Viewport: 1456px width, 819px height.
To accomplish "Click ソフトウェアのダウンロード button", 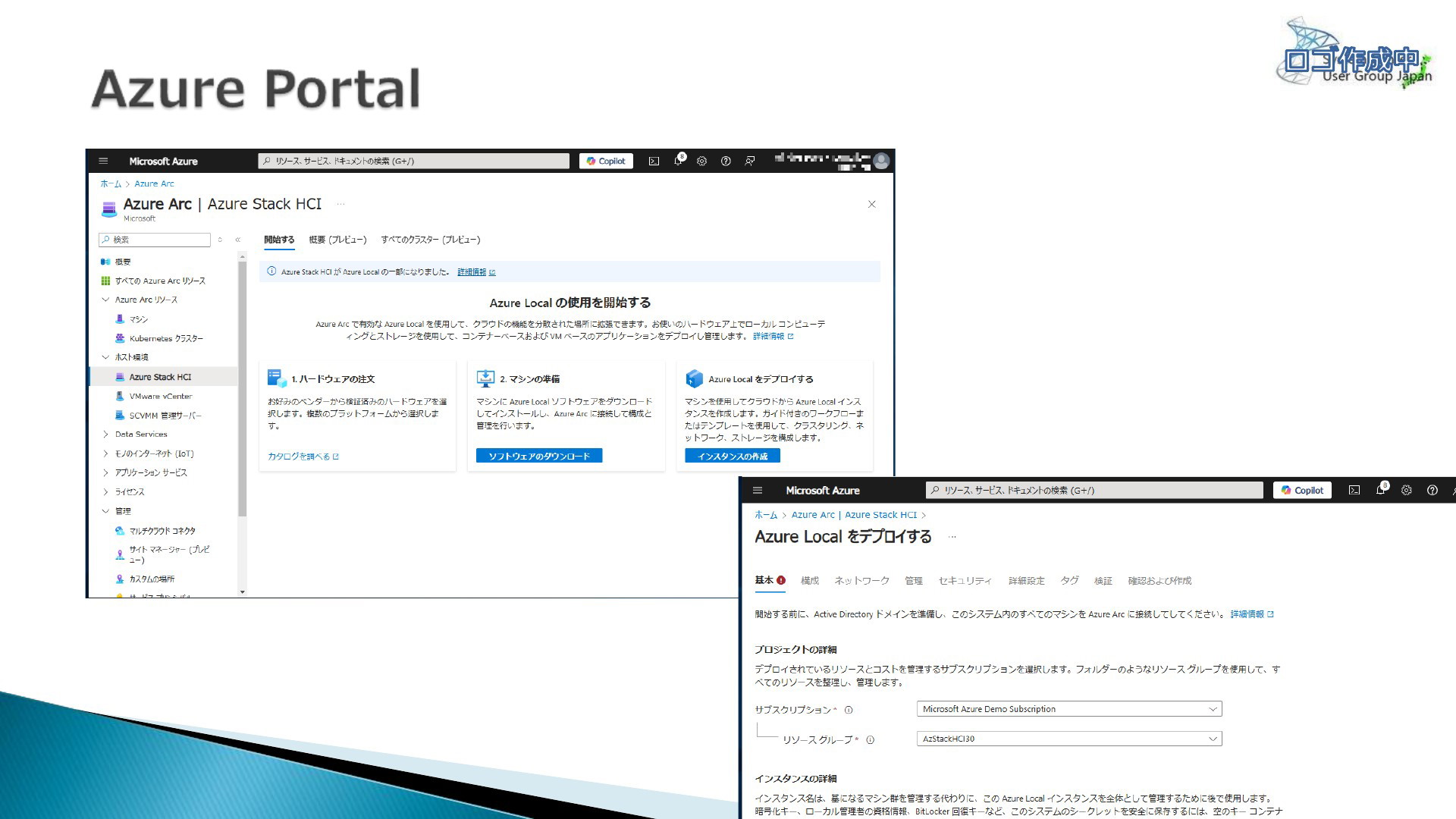I will 539,456.
